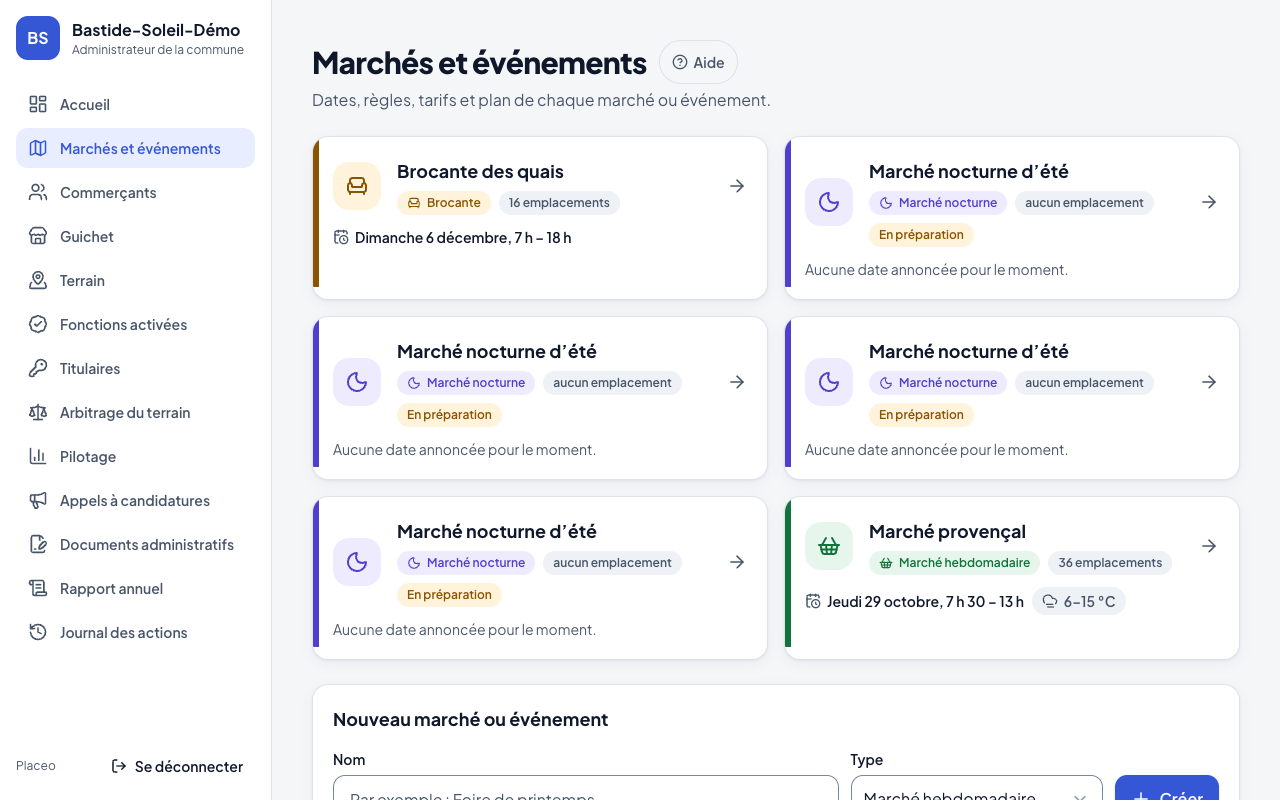Click Jeudi 29 octobre, 7 h 30 – 13 h
This screenshot has width=1280, height=800.
point(925,602)
